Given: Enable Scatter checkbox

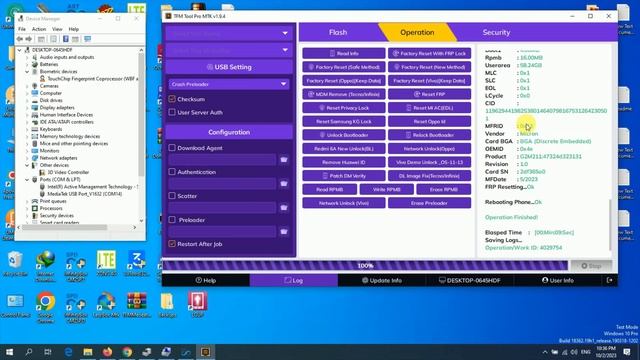Looking at the screenshot, I should point(172,196).
